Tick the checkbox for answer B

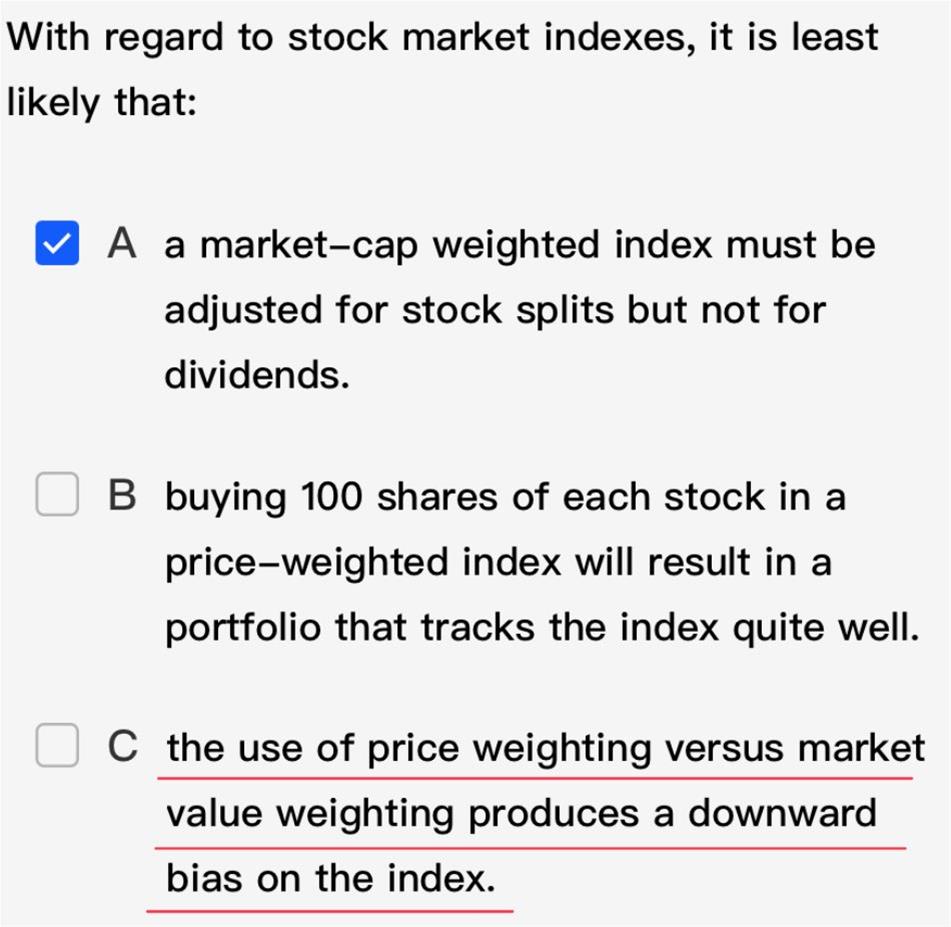click(x=57, y=494)
